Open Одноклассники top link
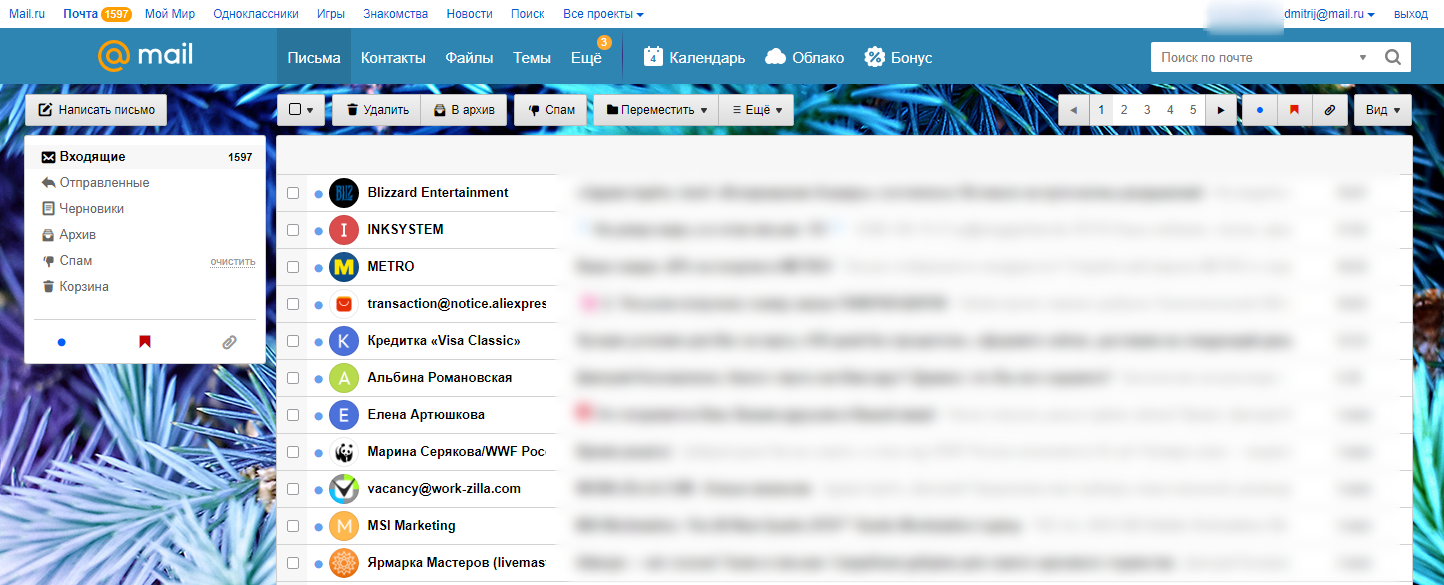 (255, 14)
